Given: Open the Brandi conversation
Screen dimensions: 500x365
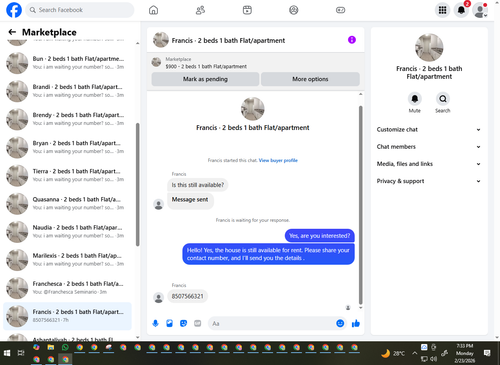Looking at the screenshot, I should (68, 91).
